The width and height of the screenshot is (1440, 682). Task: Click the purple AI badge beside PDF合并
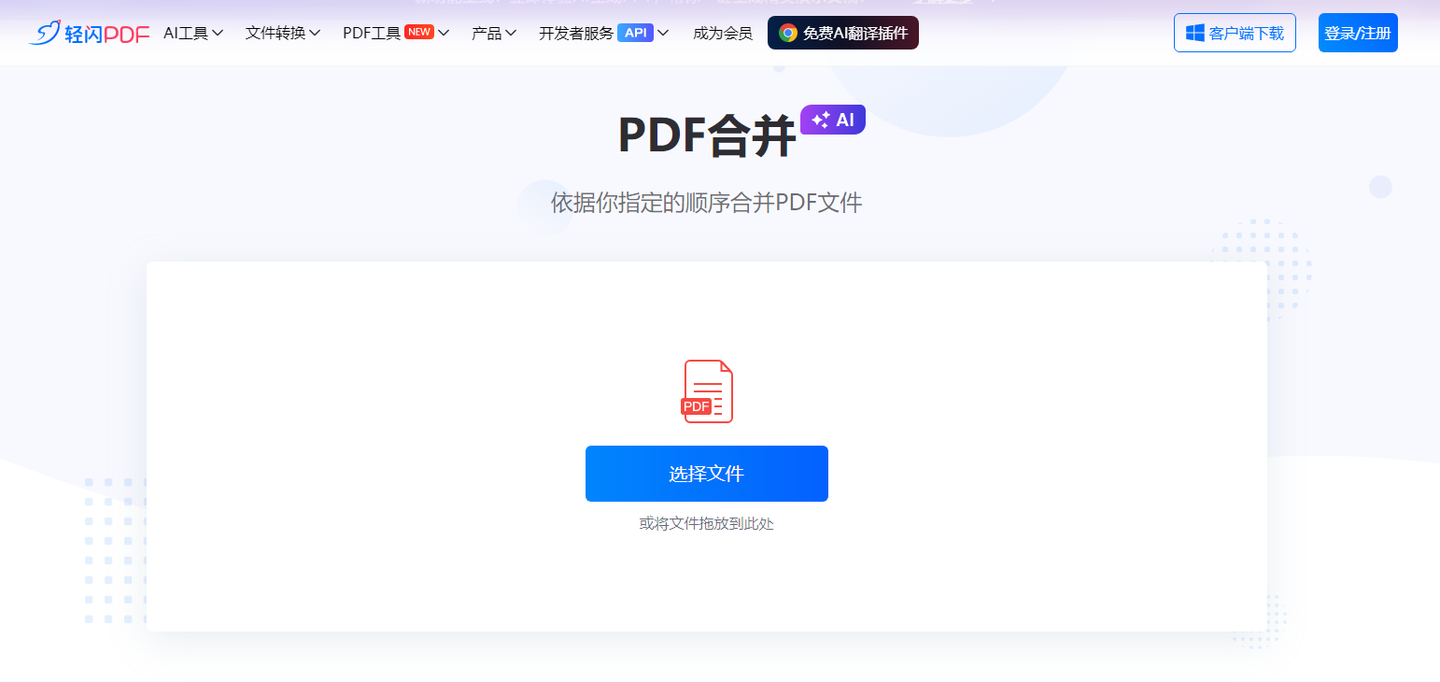832,120
